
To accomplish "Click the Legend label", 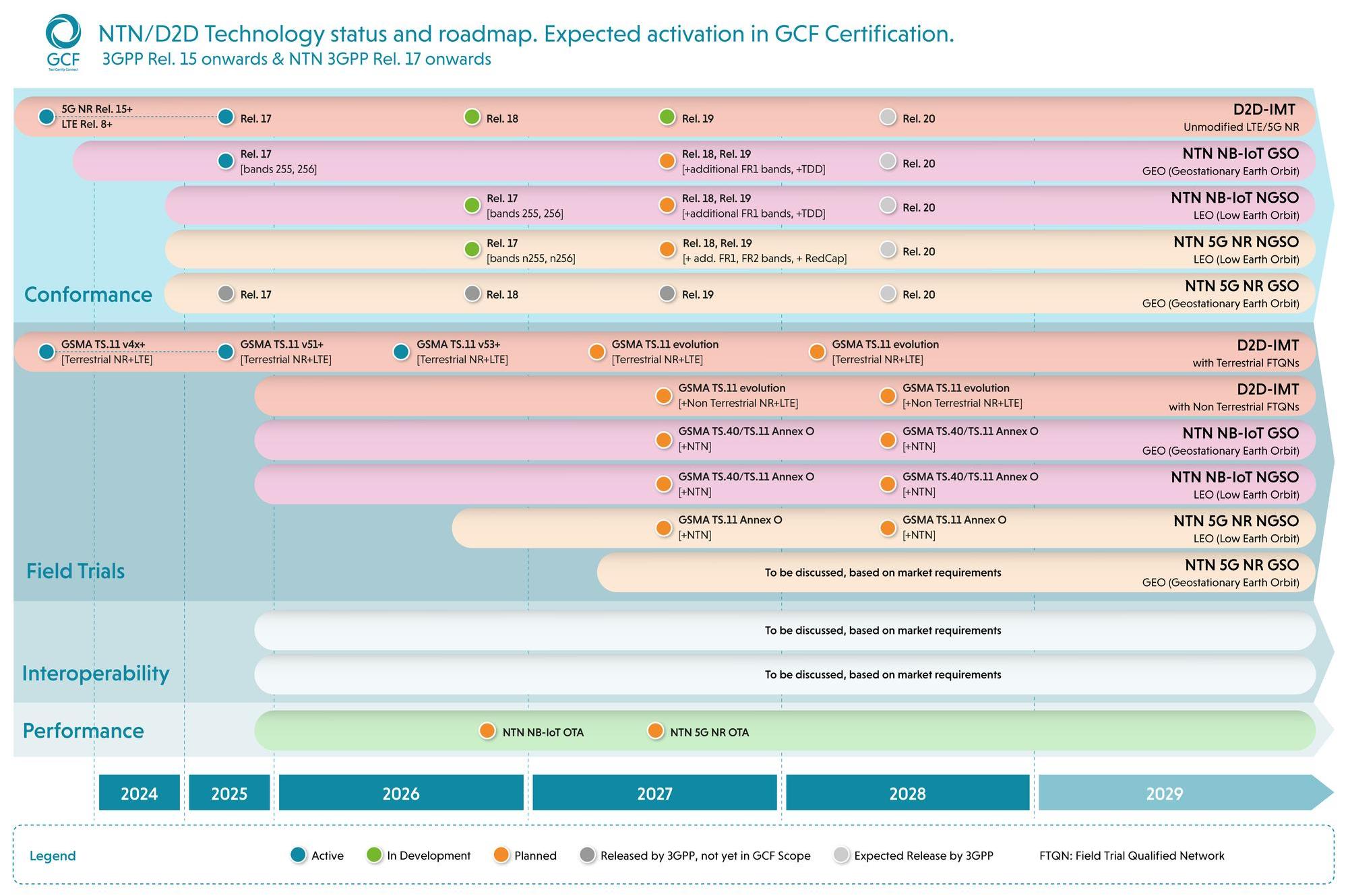I will click(x=53, y=856).
